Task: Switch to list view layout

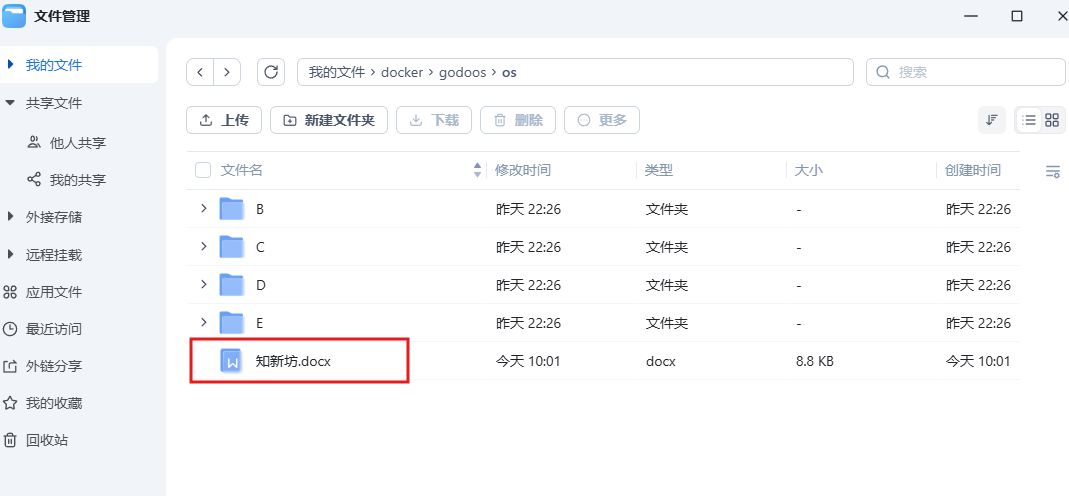Action: 1029,120
